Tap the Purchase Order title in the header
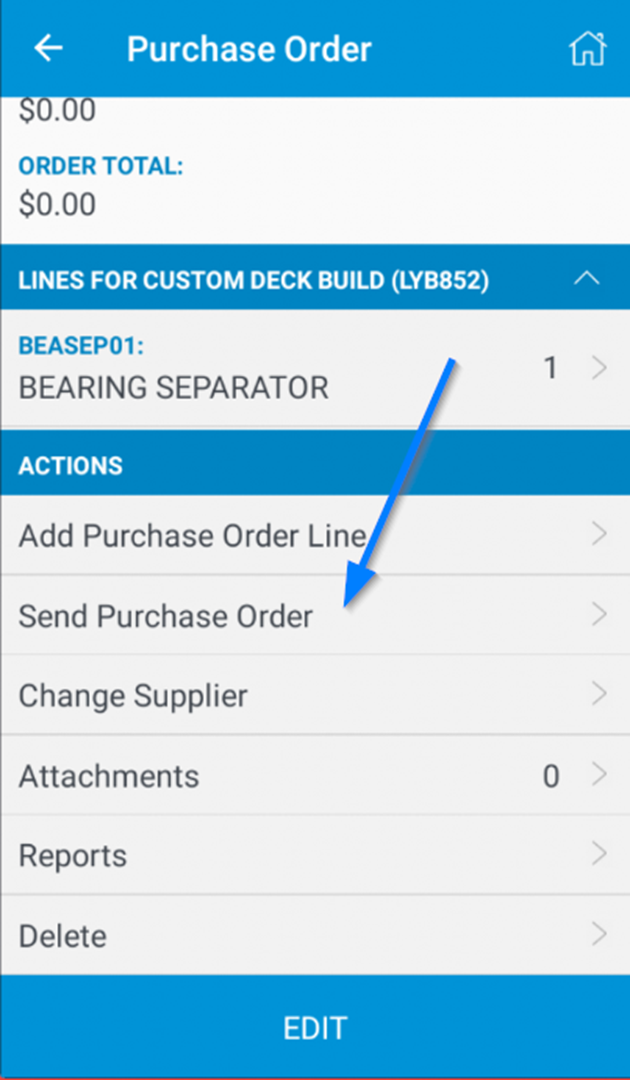630x1080 pixels. pyautogui.click(x=248, y=48)
